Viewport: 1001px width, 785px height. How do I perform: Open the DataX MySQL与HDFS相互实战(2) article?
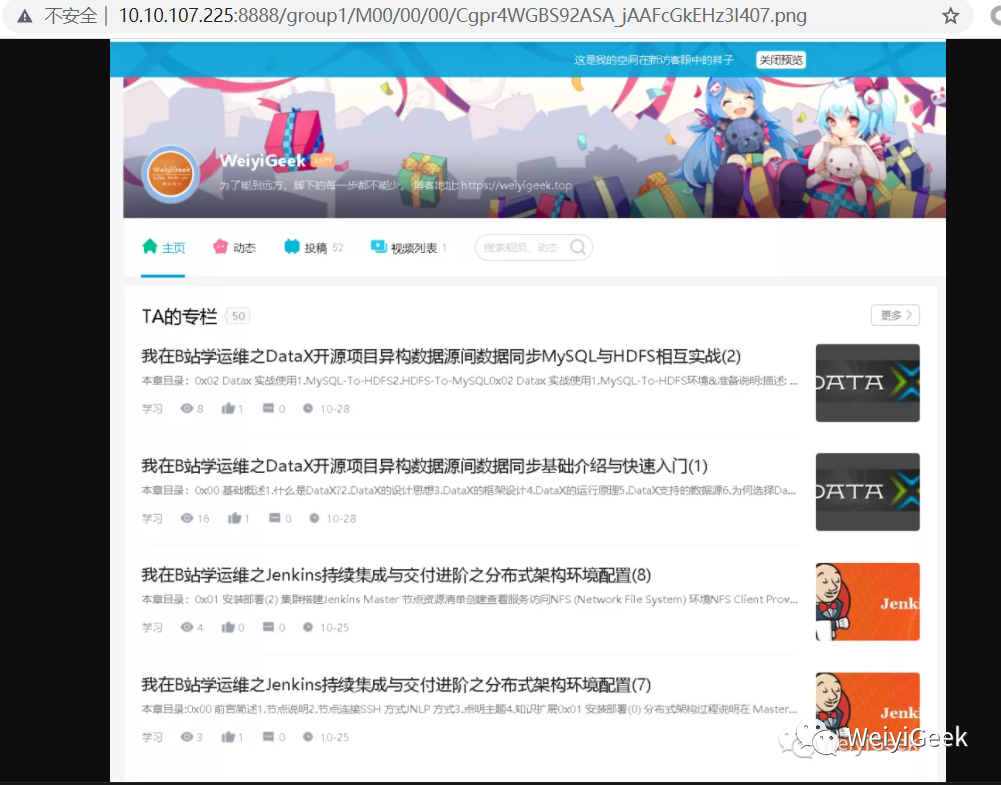[441, 356]
